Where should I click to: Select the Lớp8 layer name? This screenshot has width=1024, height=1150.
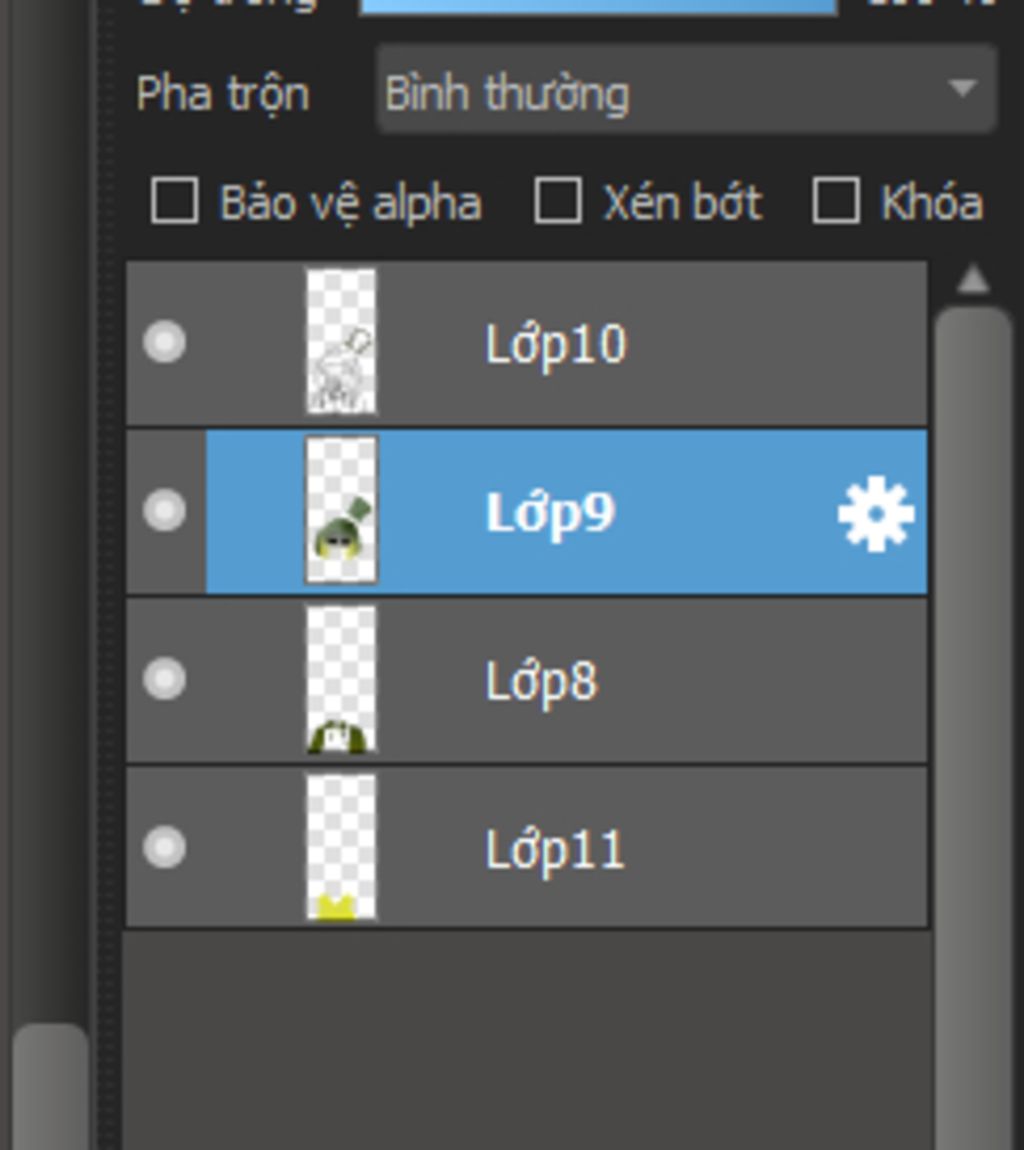(541, 682)
